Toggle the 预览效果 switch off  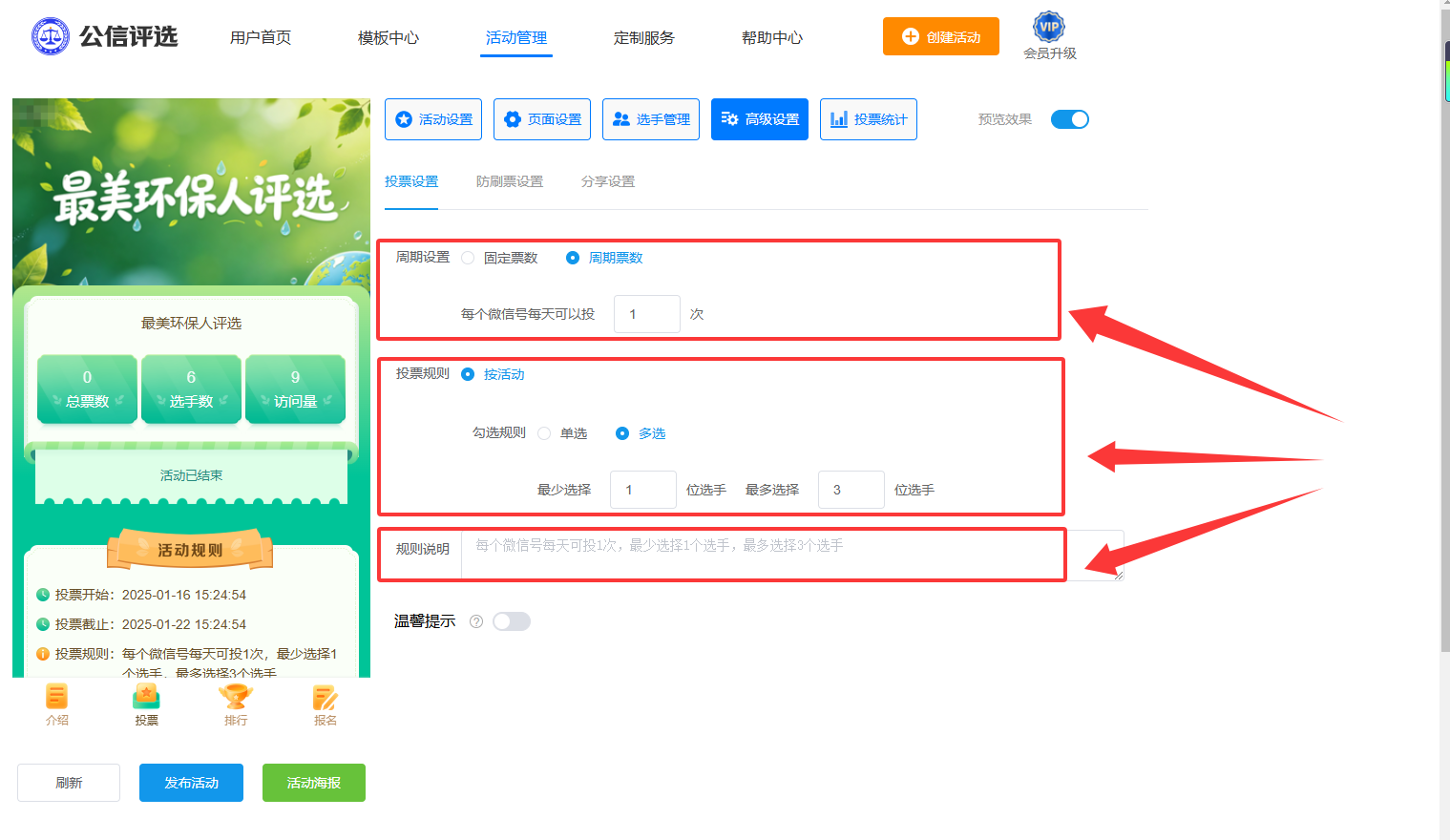tap(1070, 119)
